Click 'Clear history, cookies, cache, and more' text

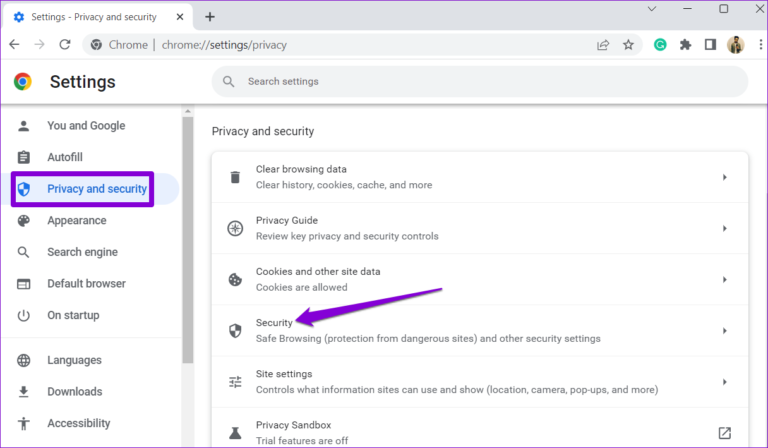(344, 185)
